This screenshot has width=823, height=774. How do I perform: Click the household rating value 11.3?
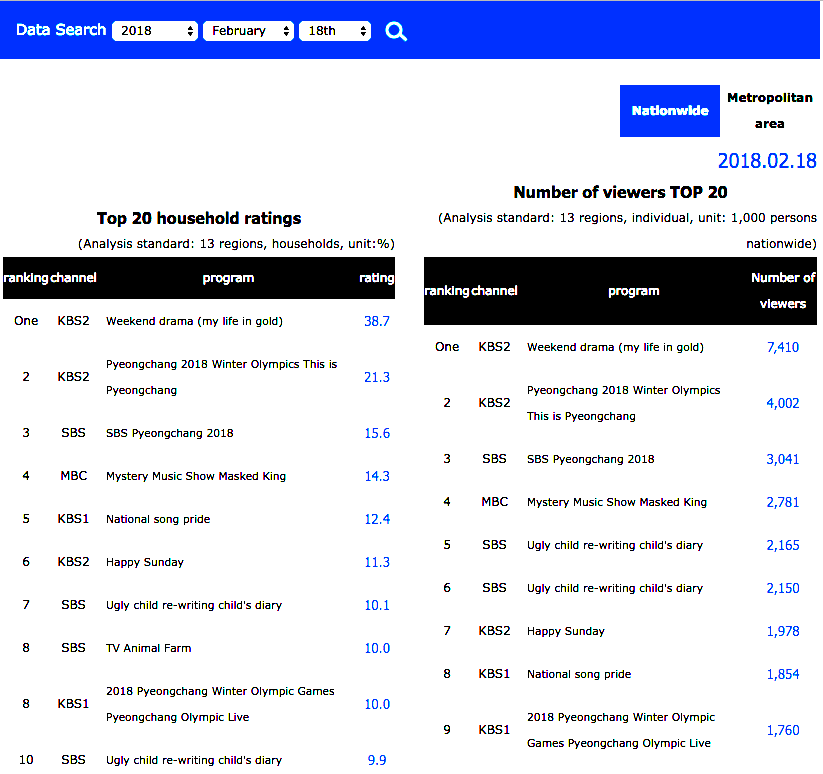[377, 563]
